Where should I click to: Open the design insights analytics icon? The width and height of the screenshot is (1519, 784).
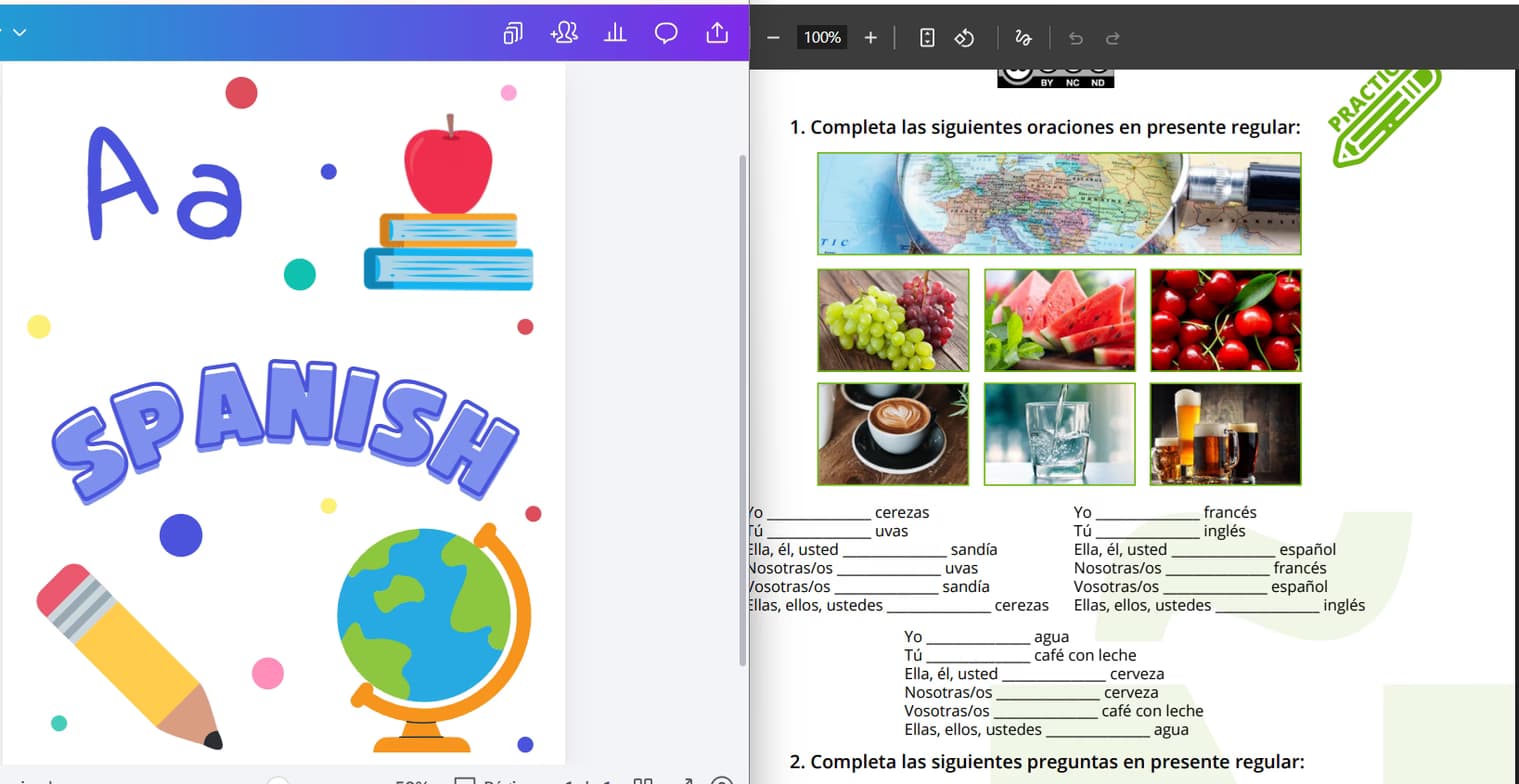tap(614, 32)
